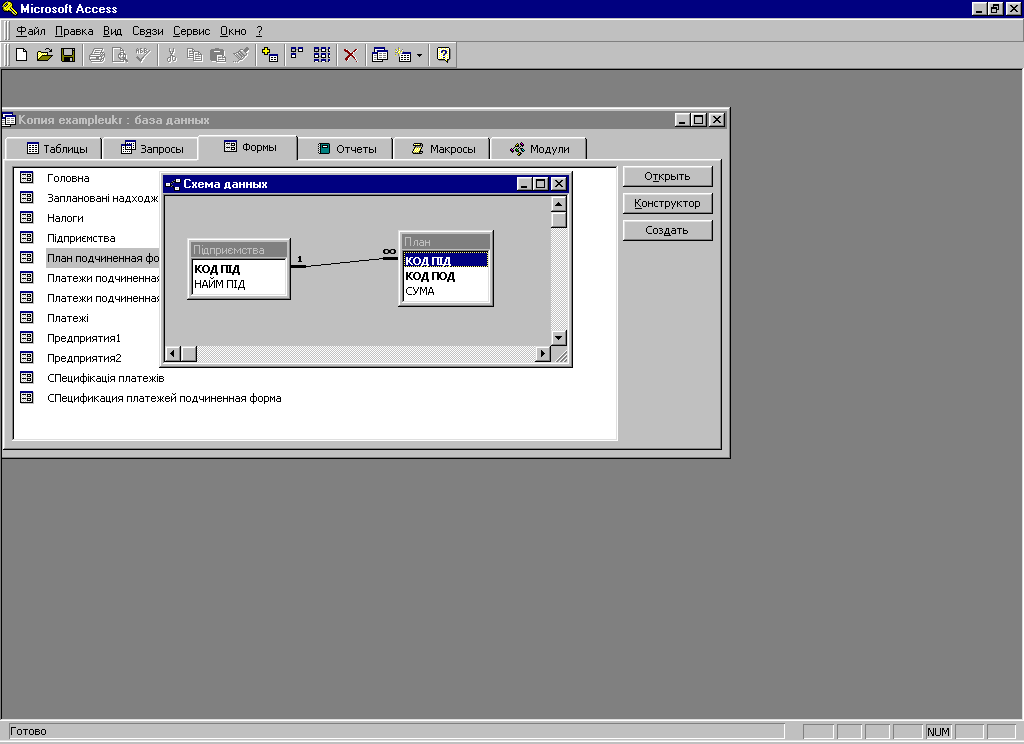Select the Заплановані надходж form
Image resolution: width=1024 pixels, height=744 pixels.
click(x=103, y=198)
